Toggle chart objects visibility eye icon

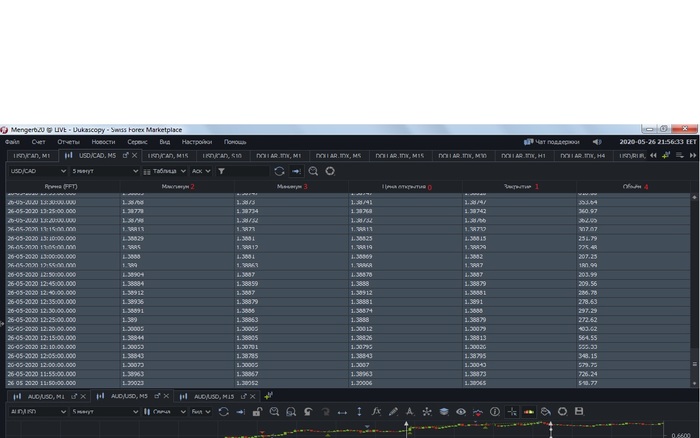coord(461,412)
